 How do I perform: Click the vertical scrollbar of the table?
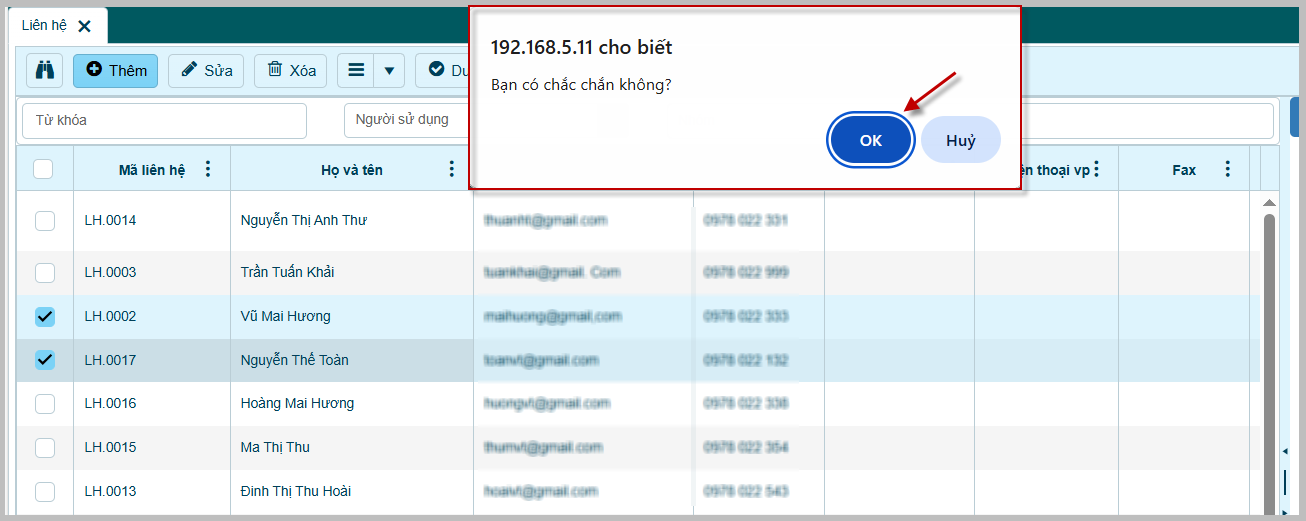click(x=1269, y=350)
